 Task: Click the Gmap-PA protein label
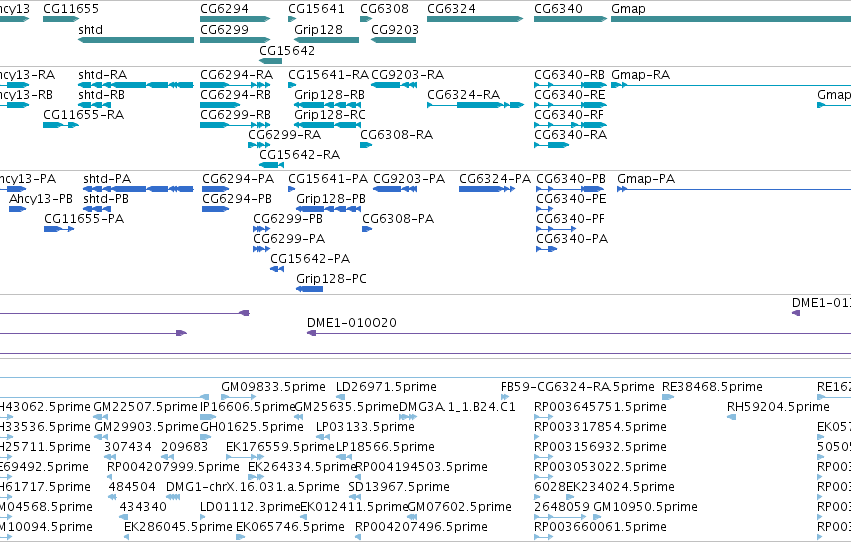tap(646, 178)
